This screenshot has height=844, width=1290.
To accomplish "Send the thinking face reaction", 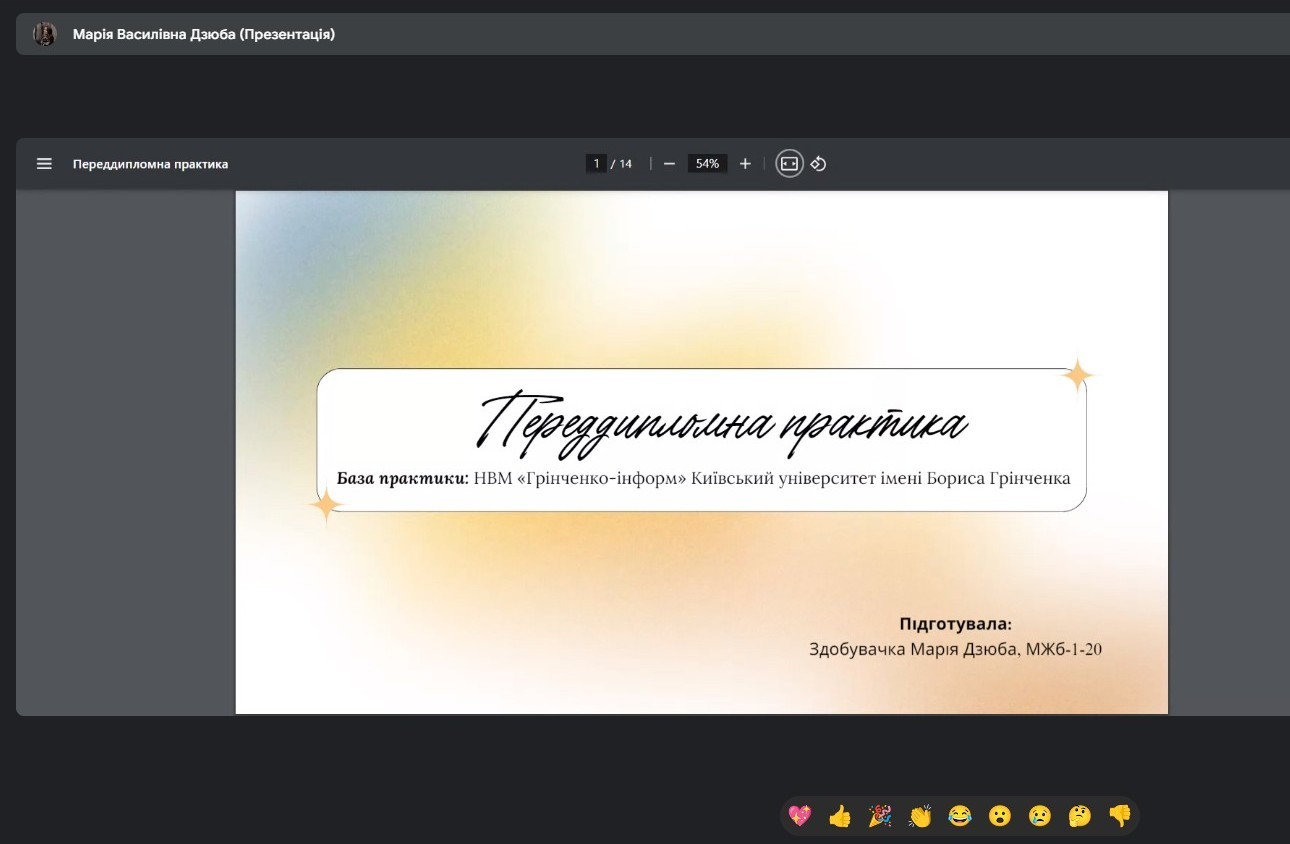I will pos(1080,816).
